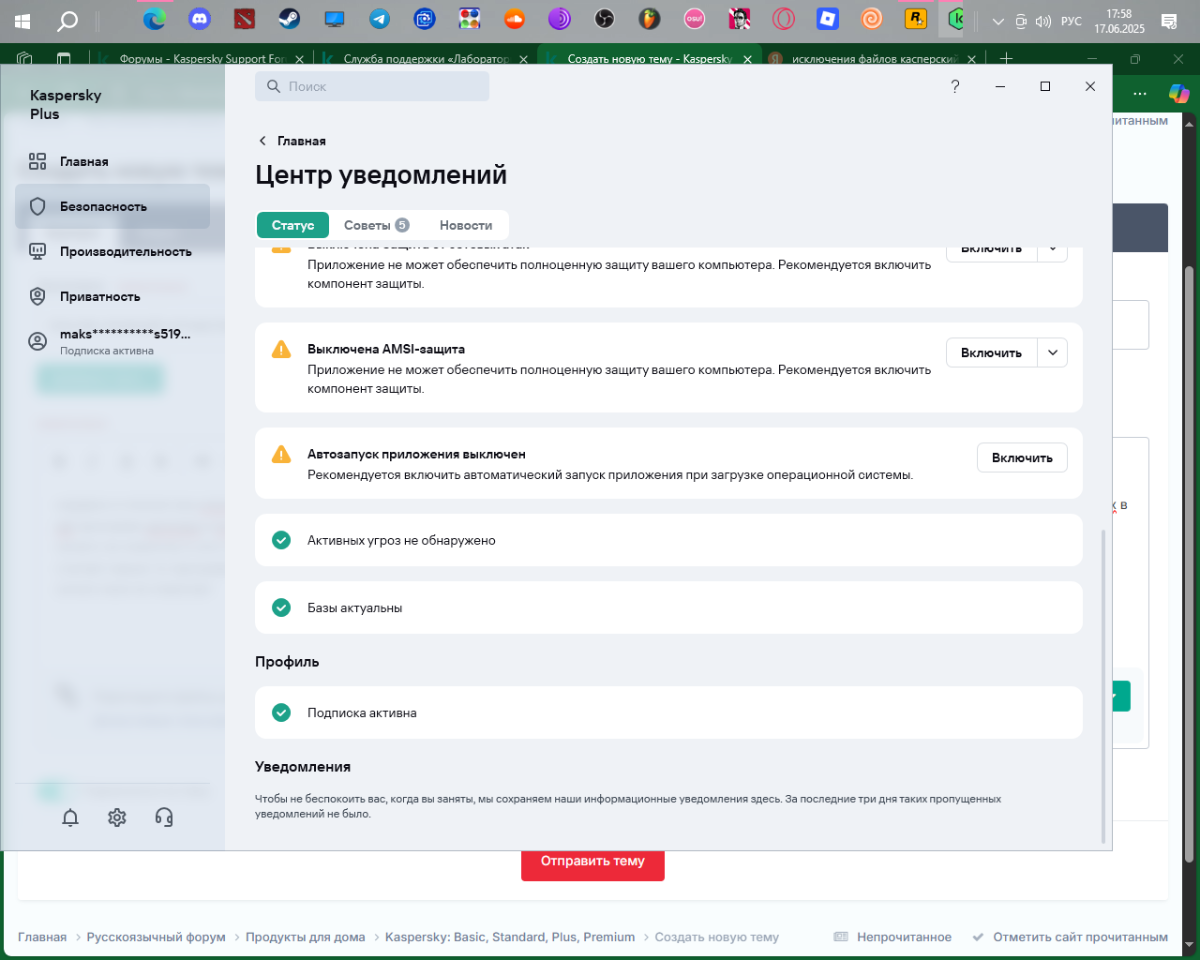
Task: Open taskbar search magnifier
Action: [67, 20]
